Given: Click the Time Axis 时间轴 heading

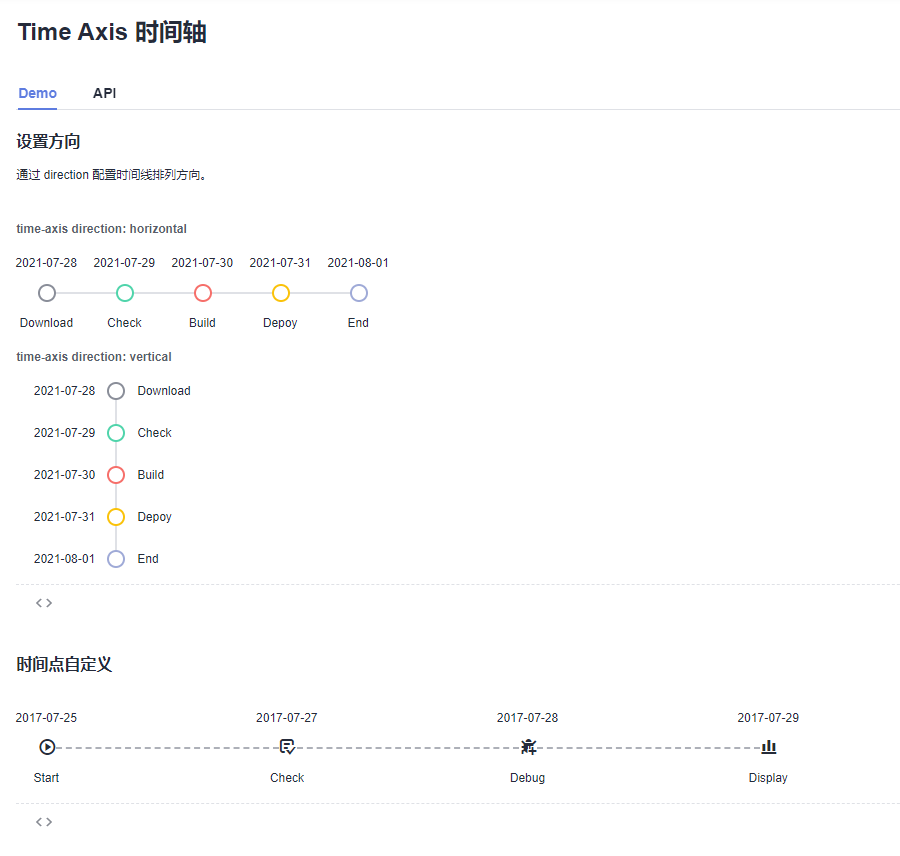Looking at the screenshot, I should point(111,31).
